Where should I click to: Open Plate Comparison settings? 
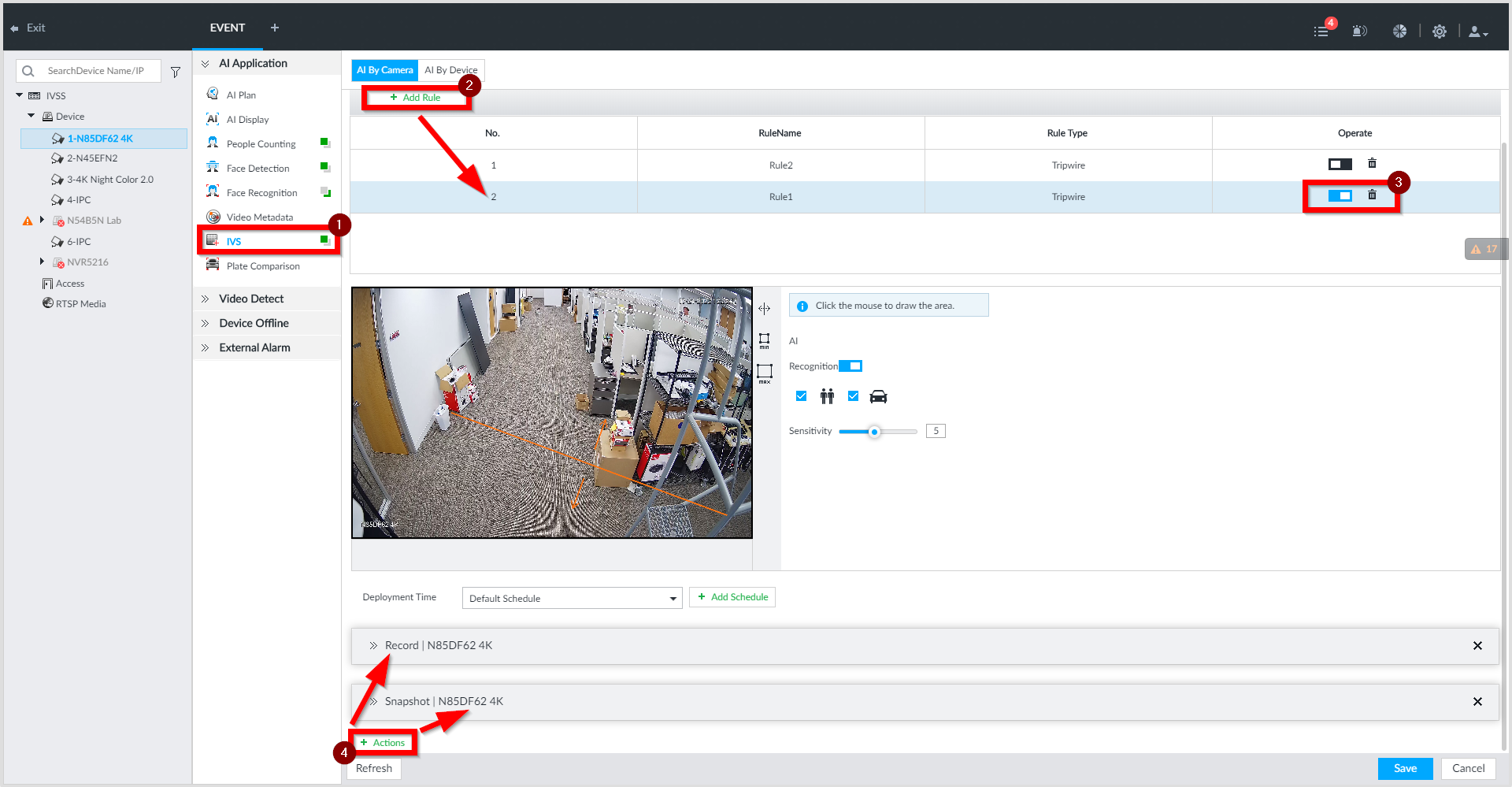pos(263,265)
